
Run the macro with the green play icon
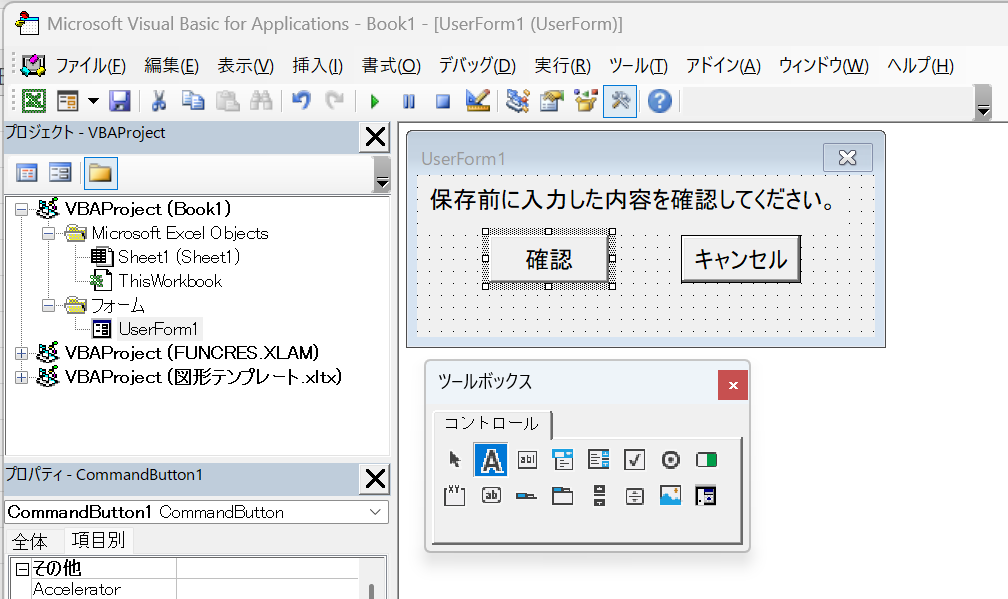click(x=375, y=101)
